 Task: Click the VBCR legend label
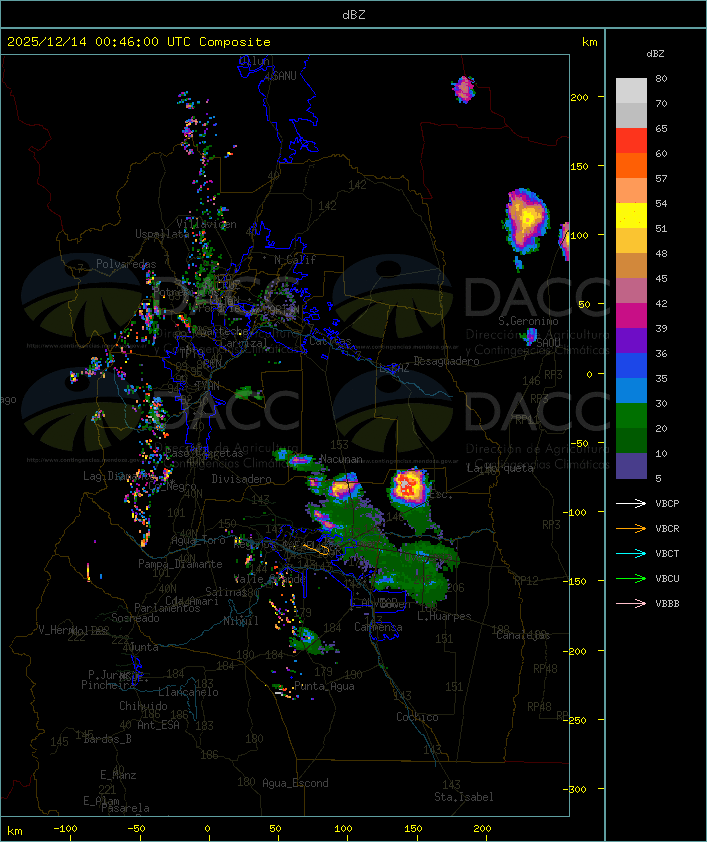(x=667, y=528)
